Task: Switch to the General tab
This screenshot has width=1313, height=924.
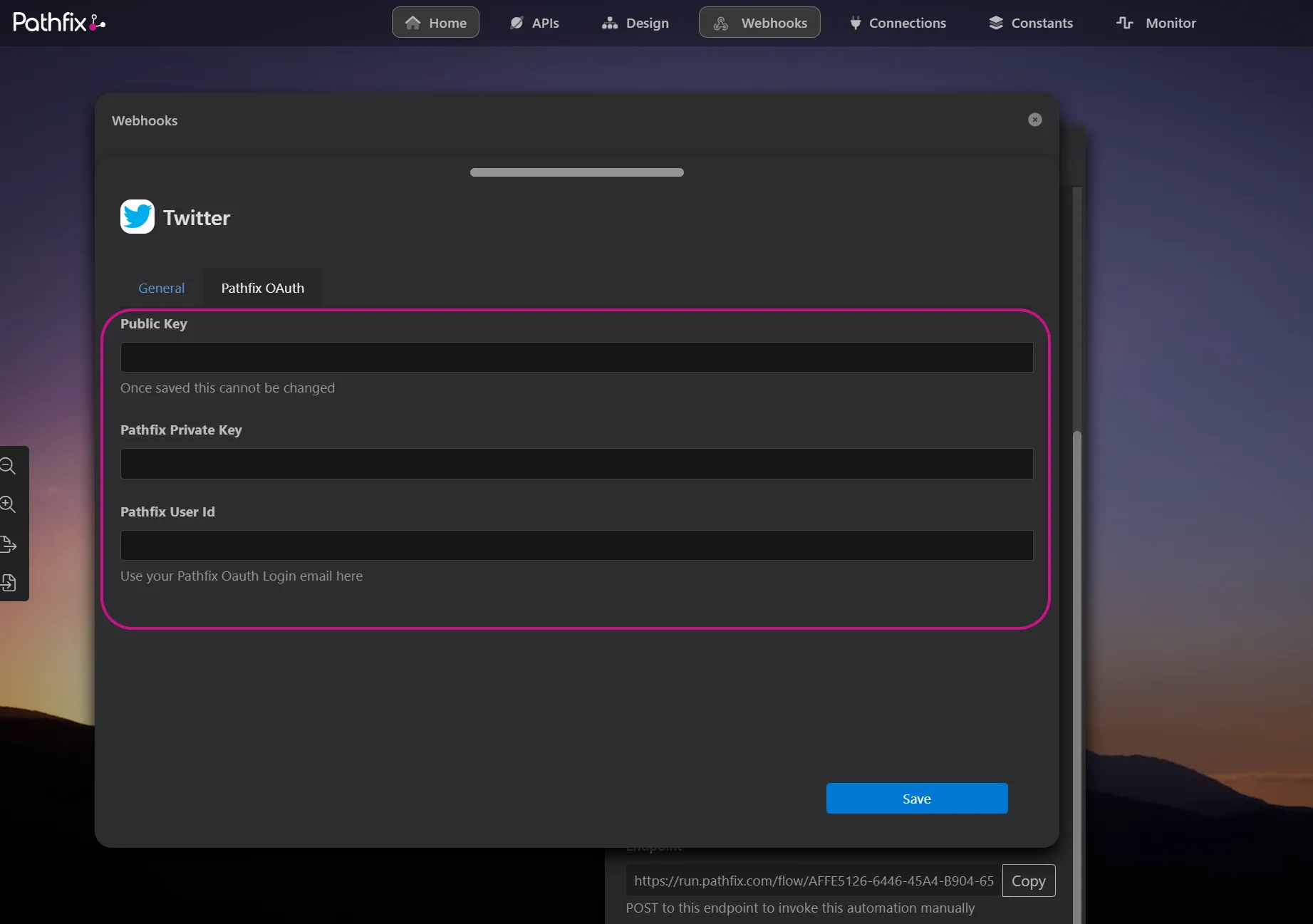Action: (161, 288)
